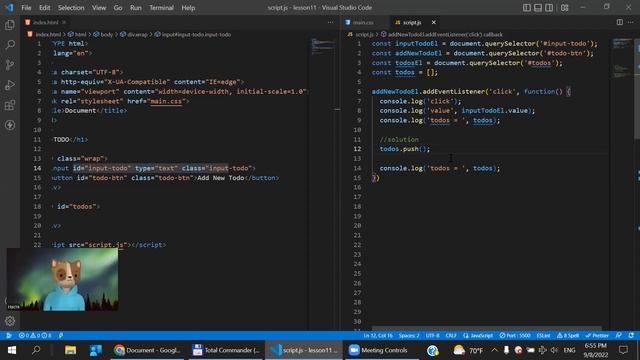Expand the addEventListener callback breadcrumb
Image resolution: width=640 pixels, height=360 pixels.
(442, 35)
